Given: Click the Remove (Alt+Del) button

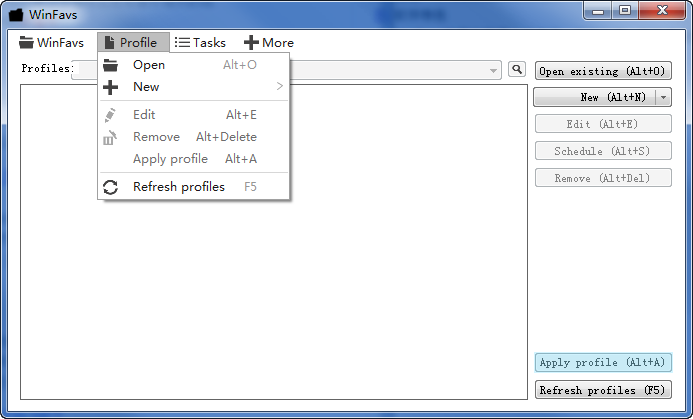Looking at the screenshot, I should point(603,178).
